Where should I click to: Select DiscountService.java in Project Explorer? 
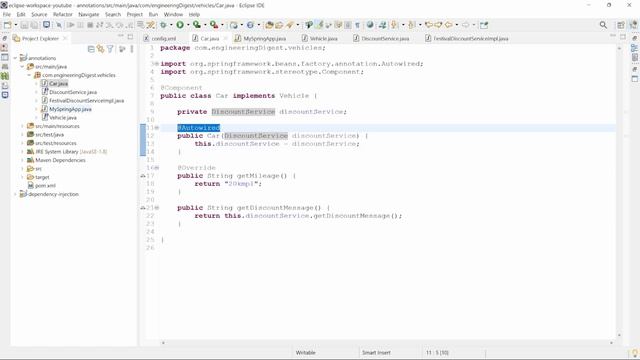[x=73, y=92]
